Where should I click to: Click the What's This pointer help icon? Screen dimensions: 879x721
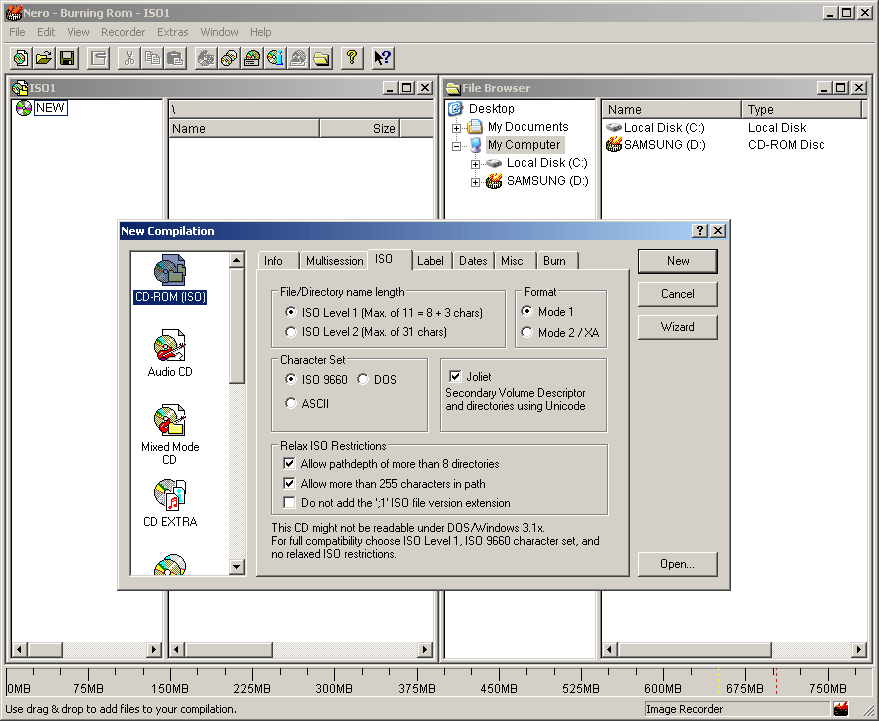click(383, 58)
